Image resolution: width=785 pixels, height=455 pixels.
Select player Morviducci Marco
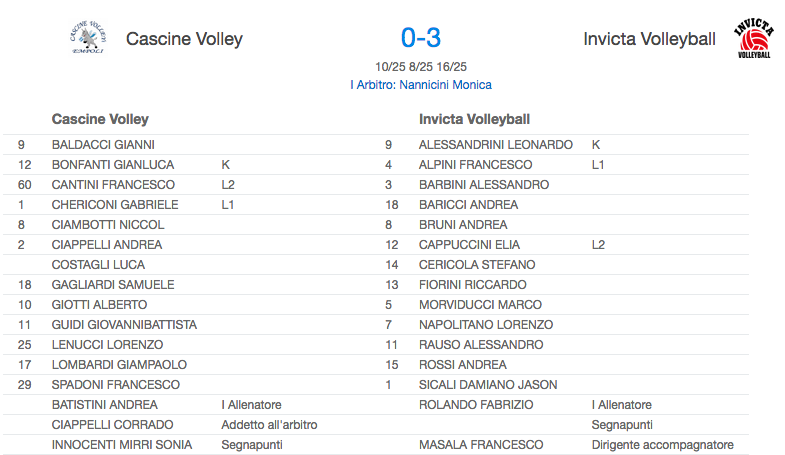480,305
